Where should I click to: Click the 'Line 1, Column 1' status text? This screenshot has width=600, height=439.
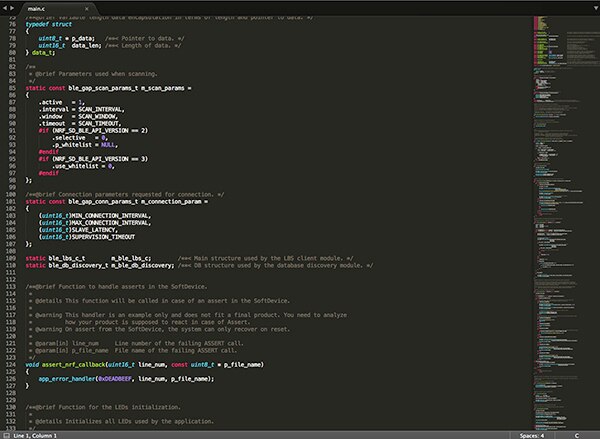(x=35, y=436)
